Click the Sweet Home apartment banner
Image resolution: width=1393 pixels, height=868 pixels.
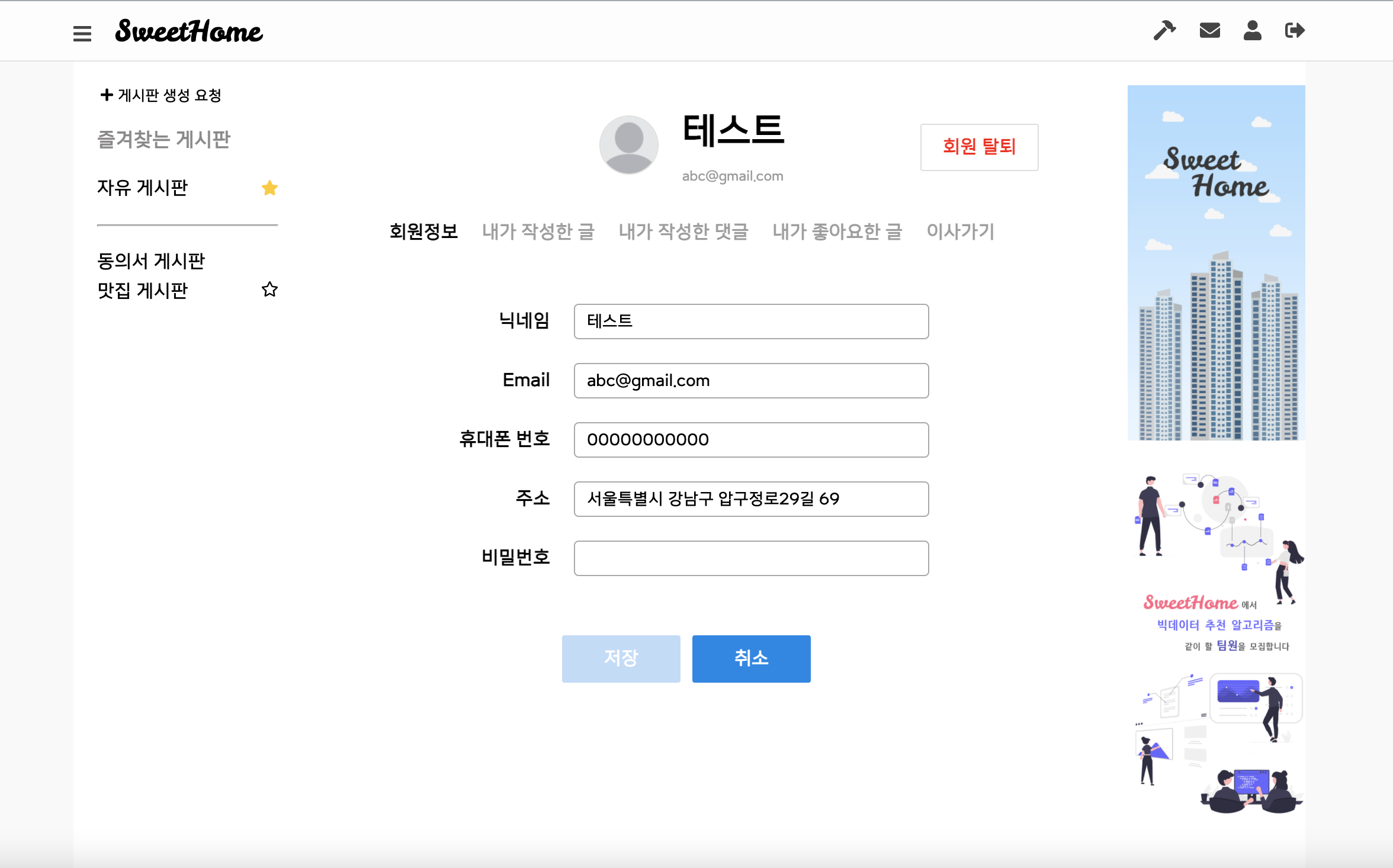[x=1216, y=263]
